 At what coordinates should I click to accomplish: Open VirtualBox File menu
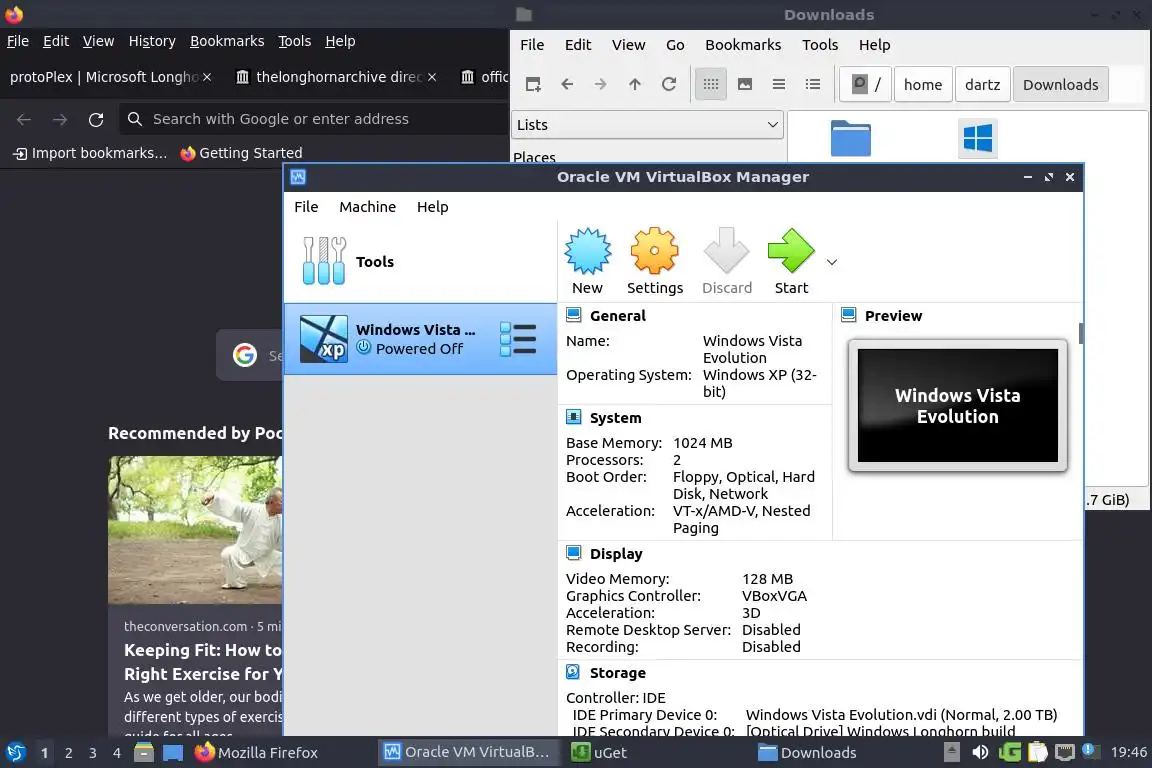tap(306, 207)
